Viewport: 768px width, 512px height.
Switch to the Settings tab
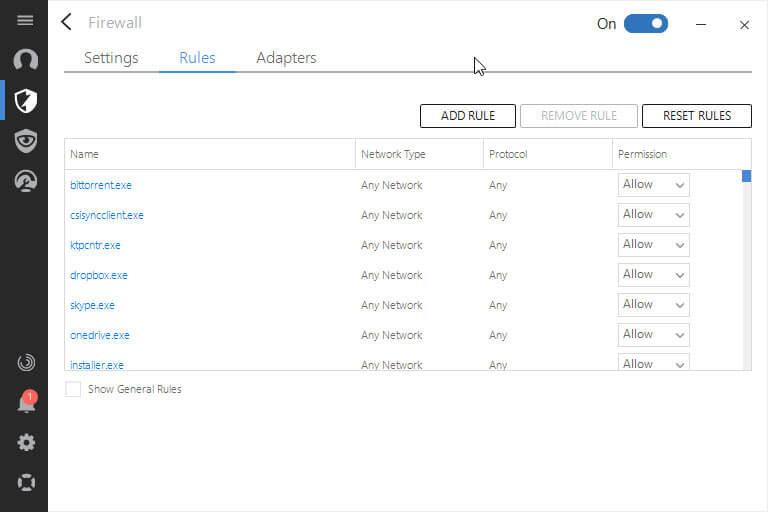pos(111,58)
